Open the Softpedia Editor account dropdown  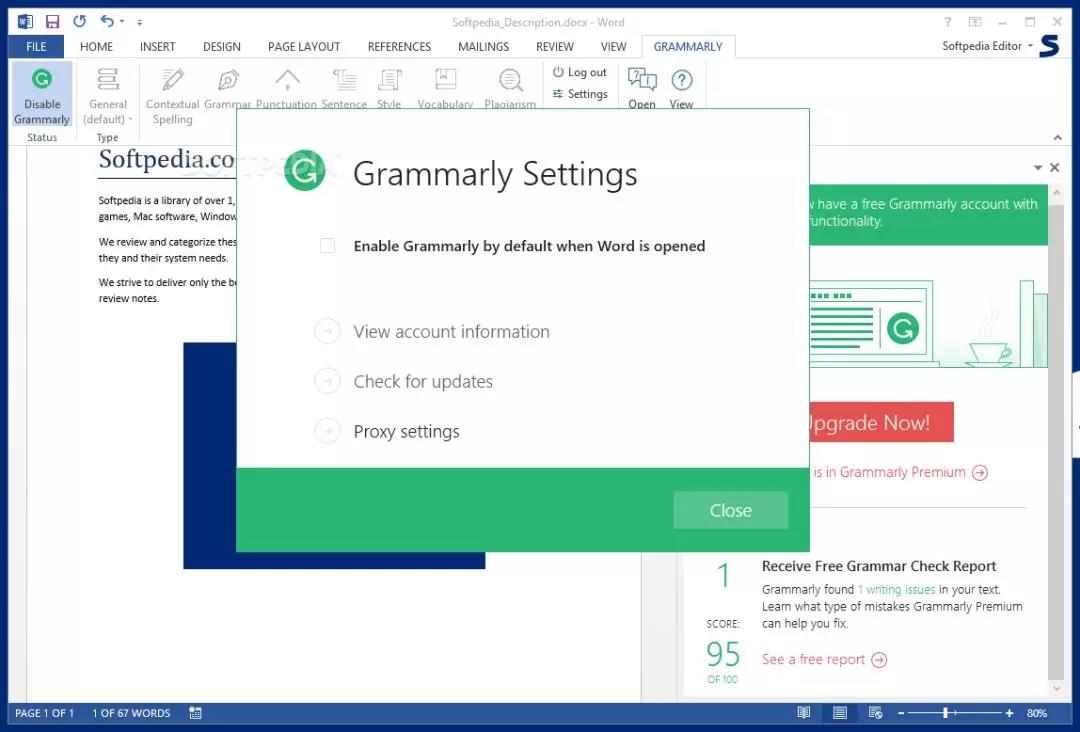coord(988,46)
